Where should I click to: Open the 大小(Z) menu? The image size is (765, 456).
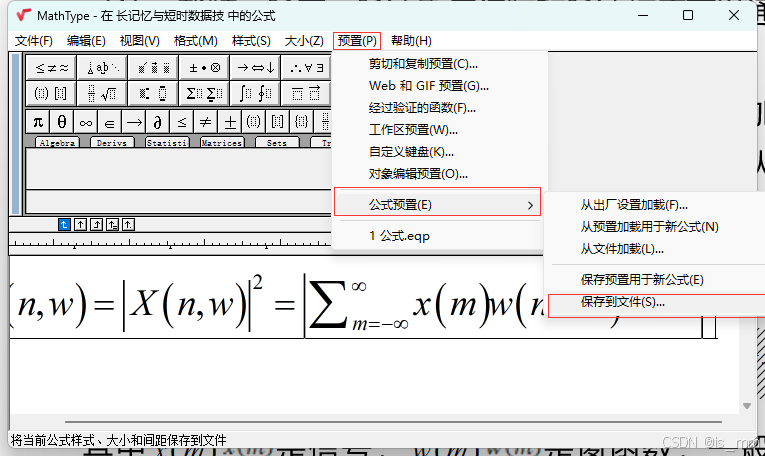[304, 41]
